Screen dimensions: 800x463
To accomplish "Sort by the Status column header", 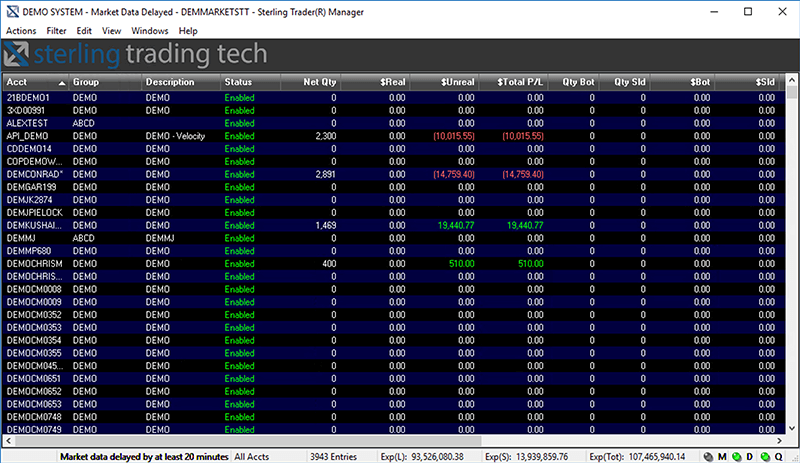I will (250, 82).
